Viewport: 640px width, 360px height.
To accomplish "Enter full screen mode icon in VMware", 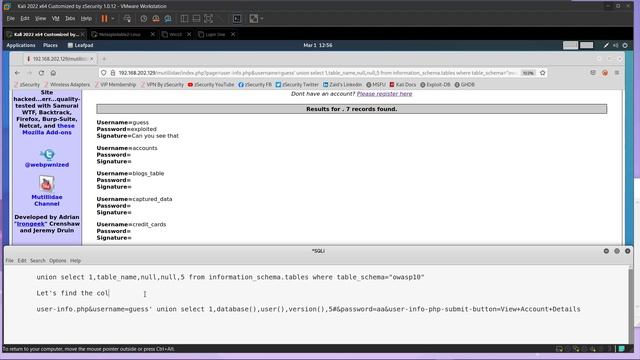I will (209, 18).
